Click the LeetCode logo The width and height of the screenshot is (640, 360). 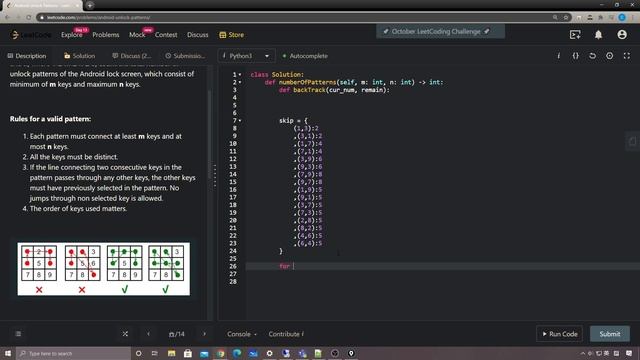[x=30, y=35]
